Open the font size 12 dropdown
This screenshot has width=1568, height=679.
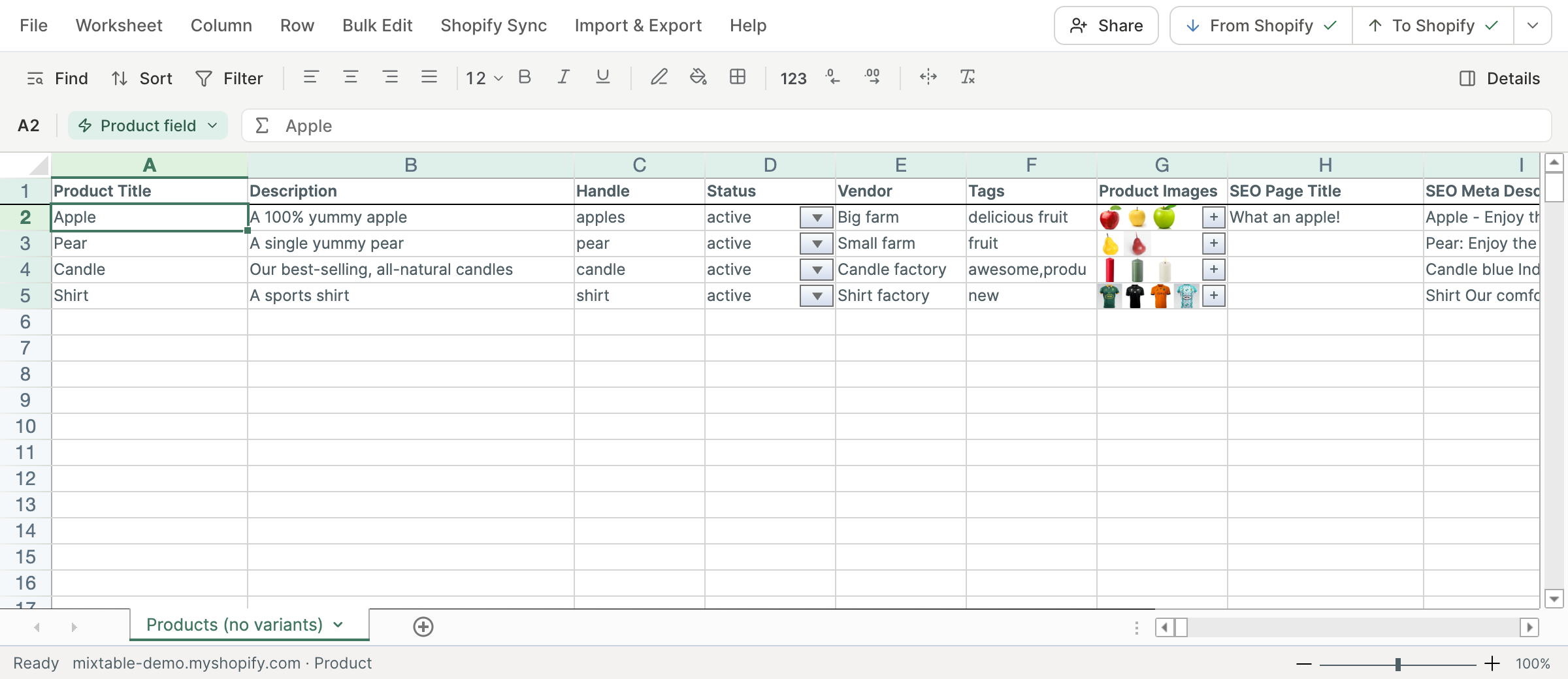click(484, 78)
